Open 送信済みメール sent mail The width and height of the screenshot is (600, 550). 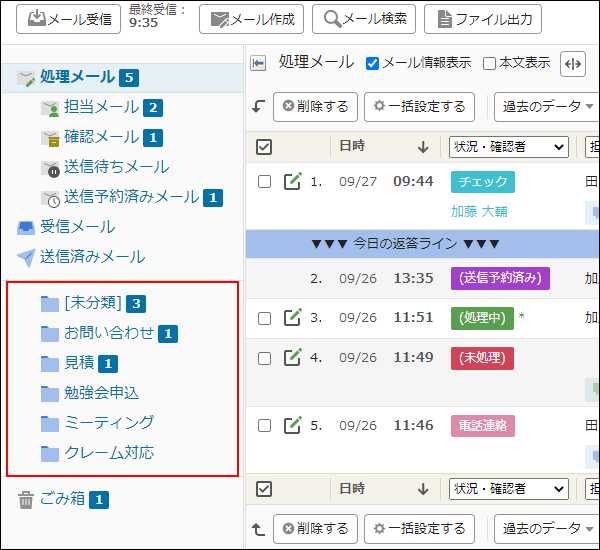point(93,257)
